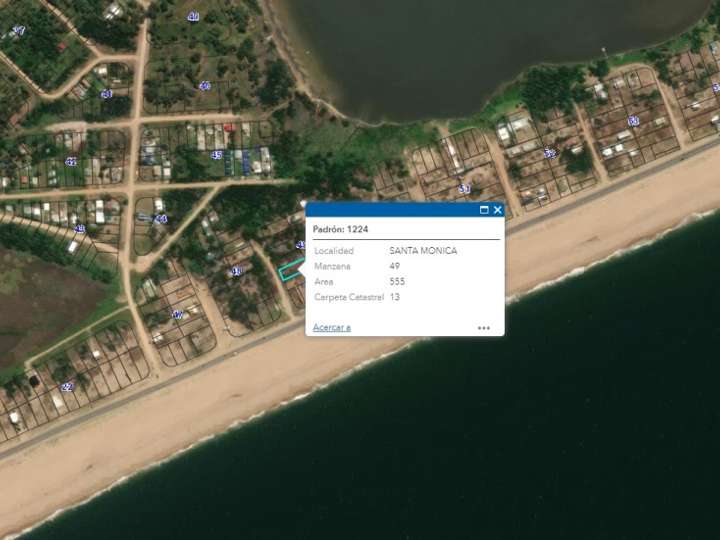The height and width of the screenshot is (540, 720).
Task: Click block label 47 on the map
Action: pyautogui.click(x=177, y=315)
